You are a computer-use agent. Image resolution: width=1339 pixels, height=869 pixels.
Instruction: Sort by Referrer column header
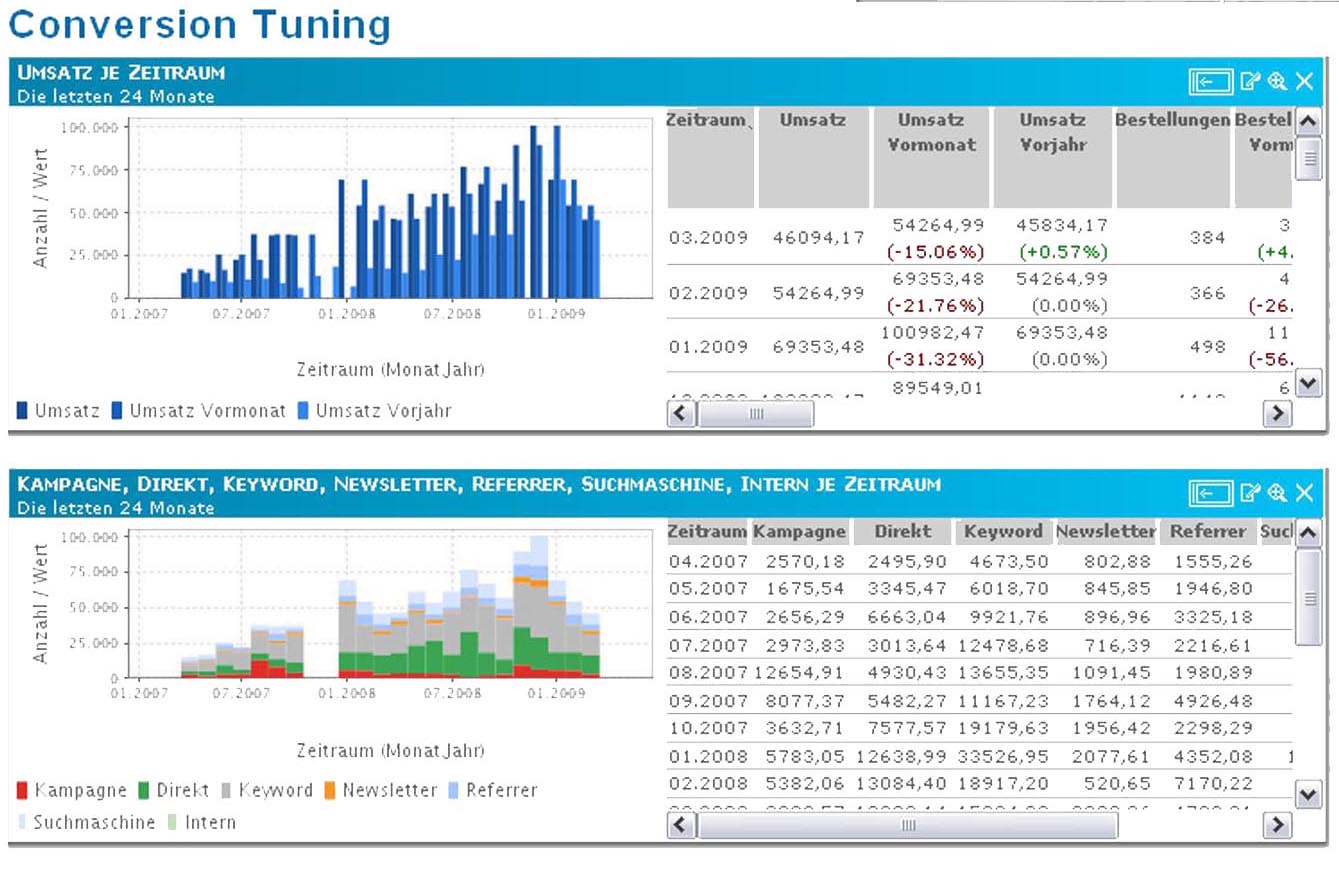tap(1207, 532)
